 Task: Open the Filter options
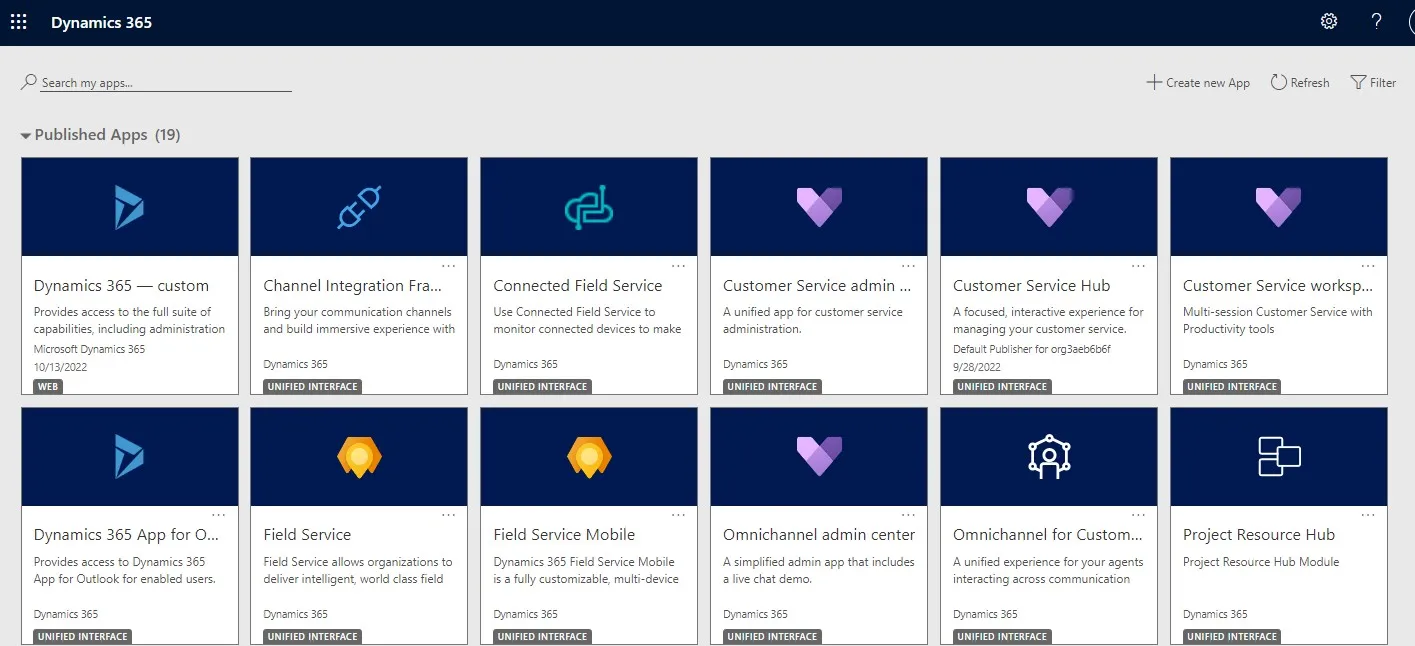(x=1373, y=83)
